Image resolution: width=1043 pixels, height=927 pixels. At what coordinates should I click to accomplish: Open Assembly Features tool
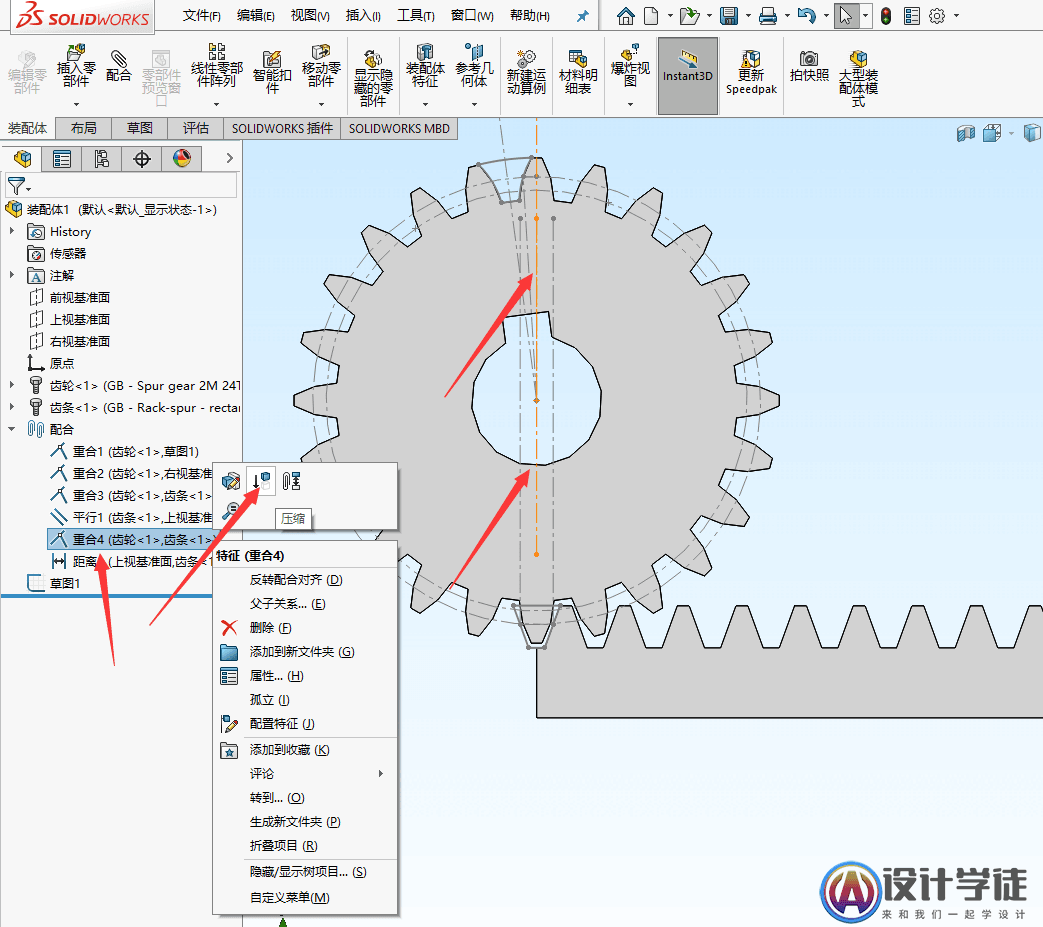(425, 66)
